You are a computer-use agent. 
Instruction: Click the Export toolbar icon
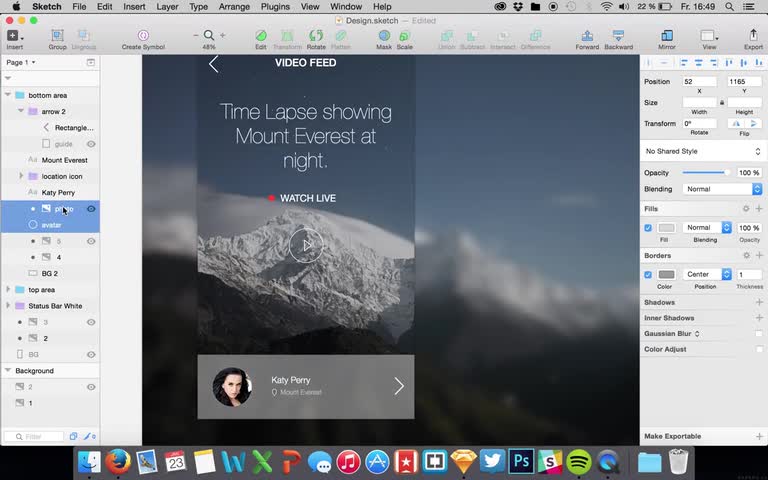point(753,35)
